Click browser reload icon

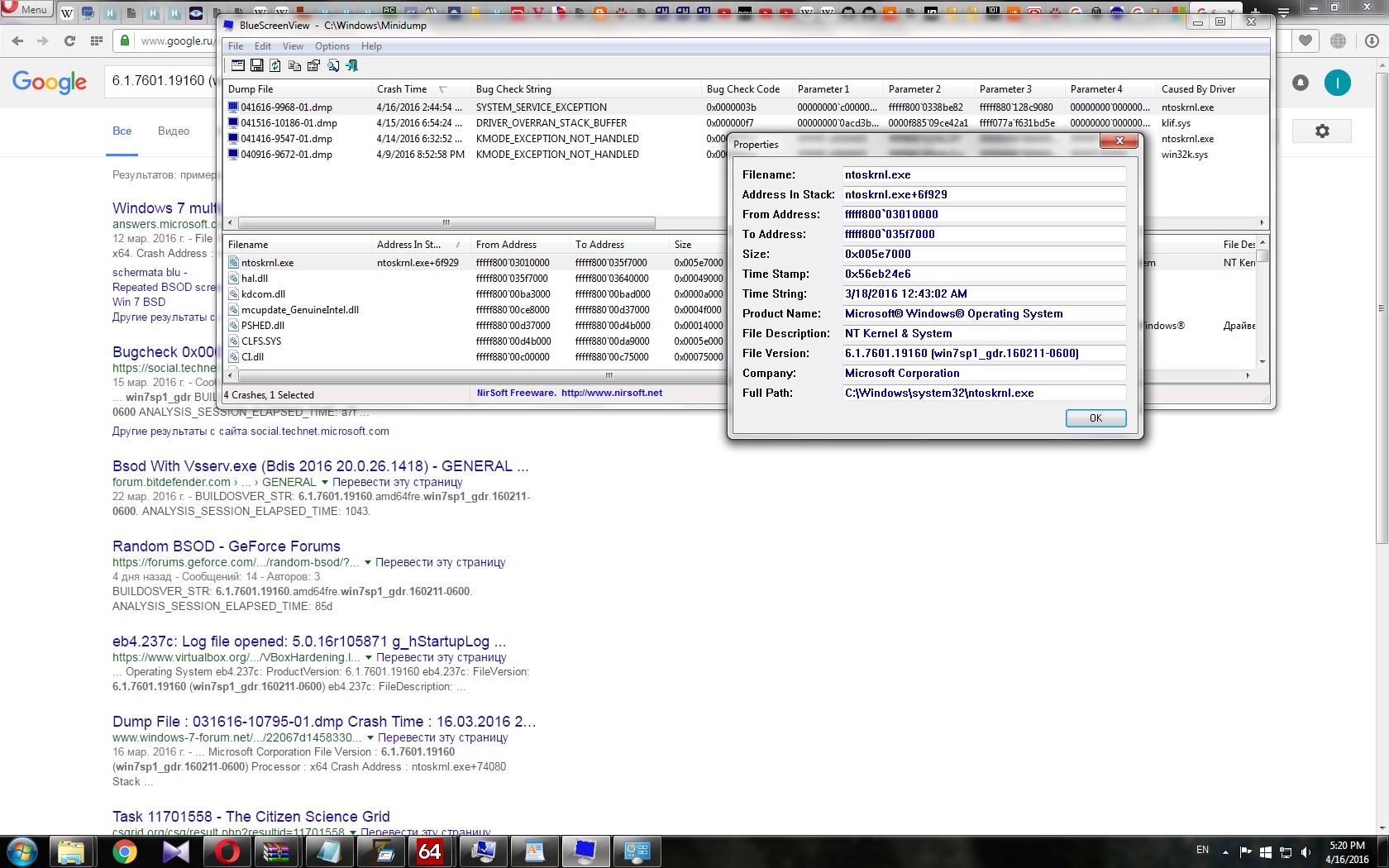[69, 41]
